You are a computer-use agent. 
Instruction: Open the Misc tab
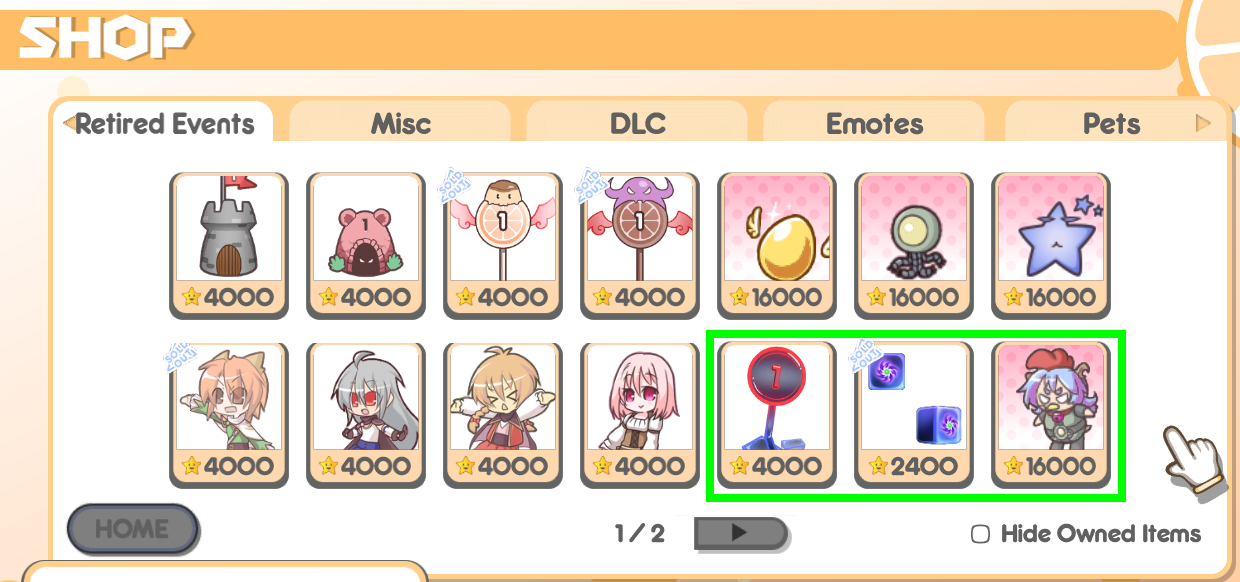(x=401, y=124)
